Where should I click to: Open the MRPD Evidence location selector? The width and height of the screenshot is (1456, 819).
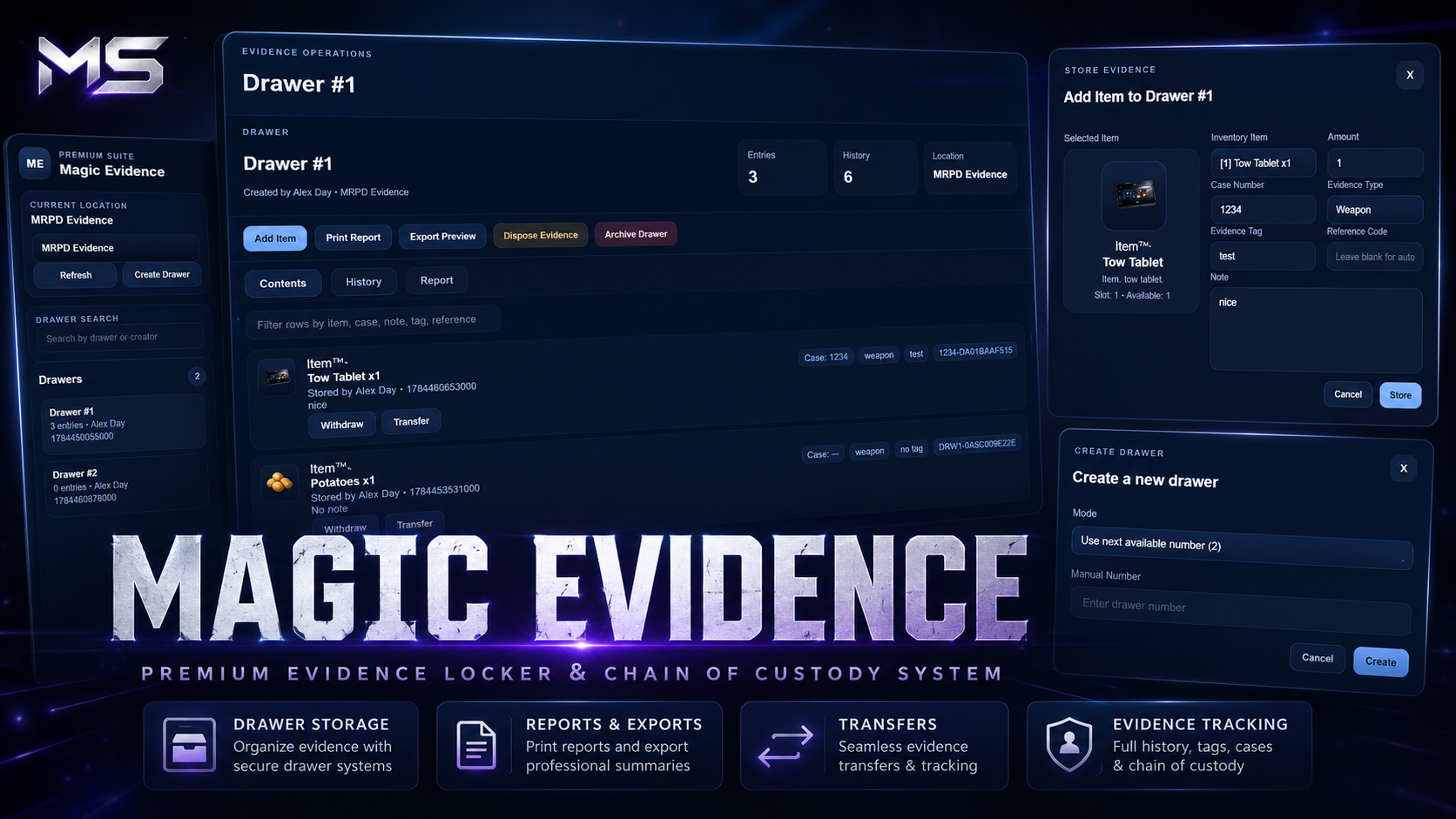coord(117,247)
